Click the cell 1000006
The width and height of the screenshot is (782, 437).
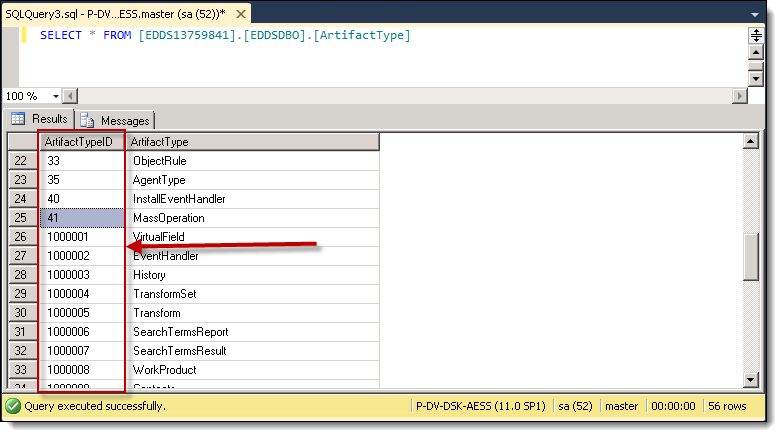tap(82, 331)
